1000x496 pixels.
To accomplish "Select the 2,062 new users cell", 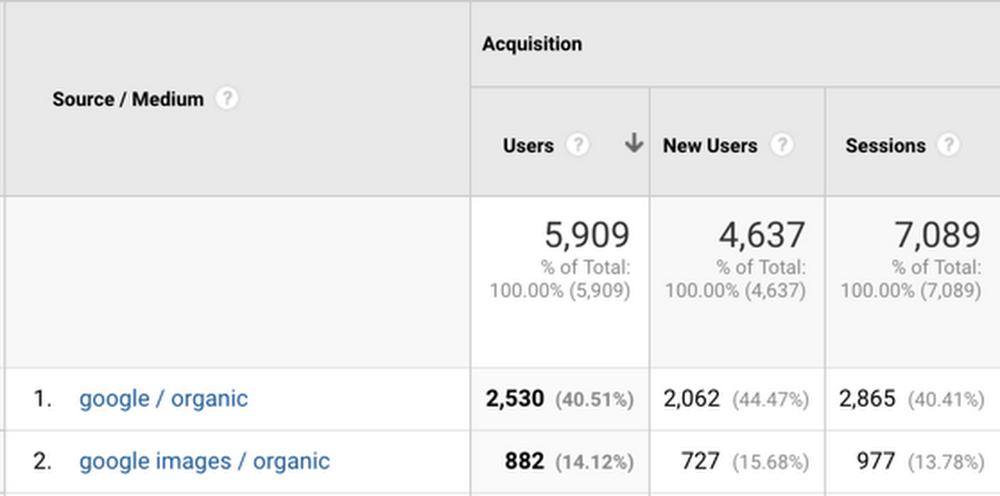I will [691, 399].
